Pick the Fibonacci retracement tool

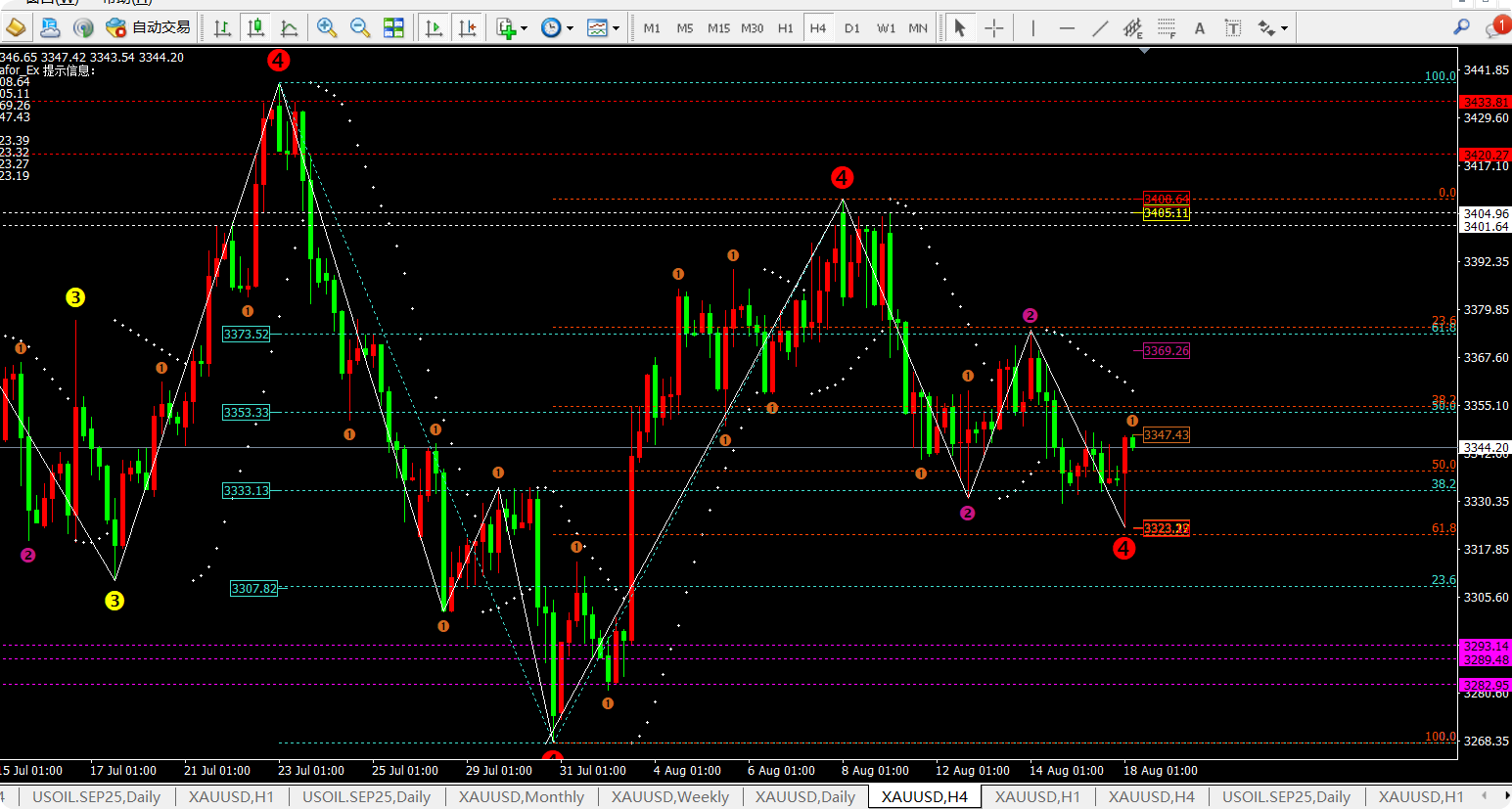coord(1167,28)
